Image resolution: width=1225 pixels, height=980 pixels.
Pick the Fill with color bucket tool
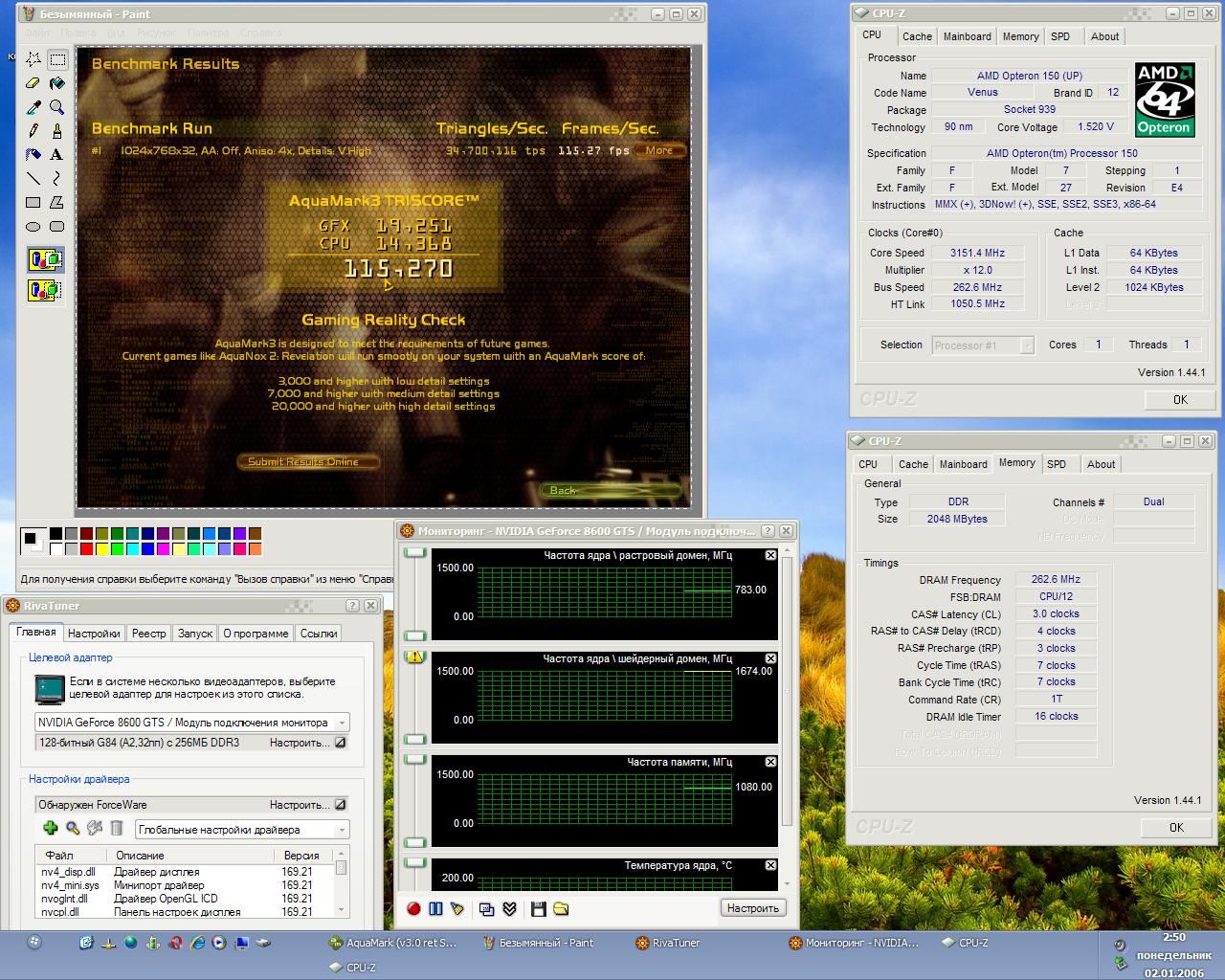(57, 83)
